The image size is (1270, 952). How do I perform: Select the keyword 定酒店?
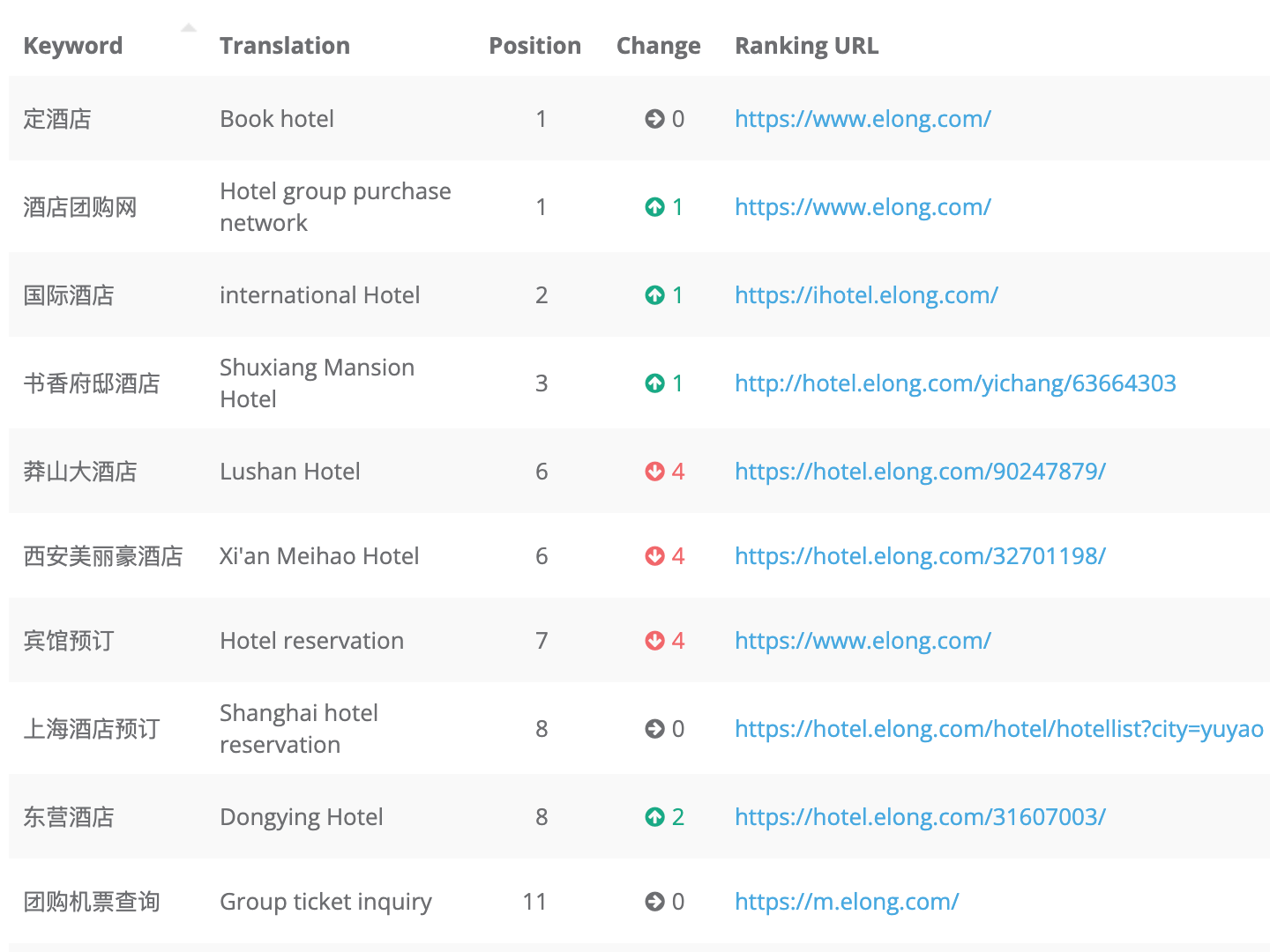57,119
